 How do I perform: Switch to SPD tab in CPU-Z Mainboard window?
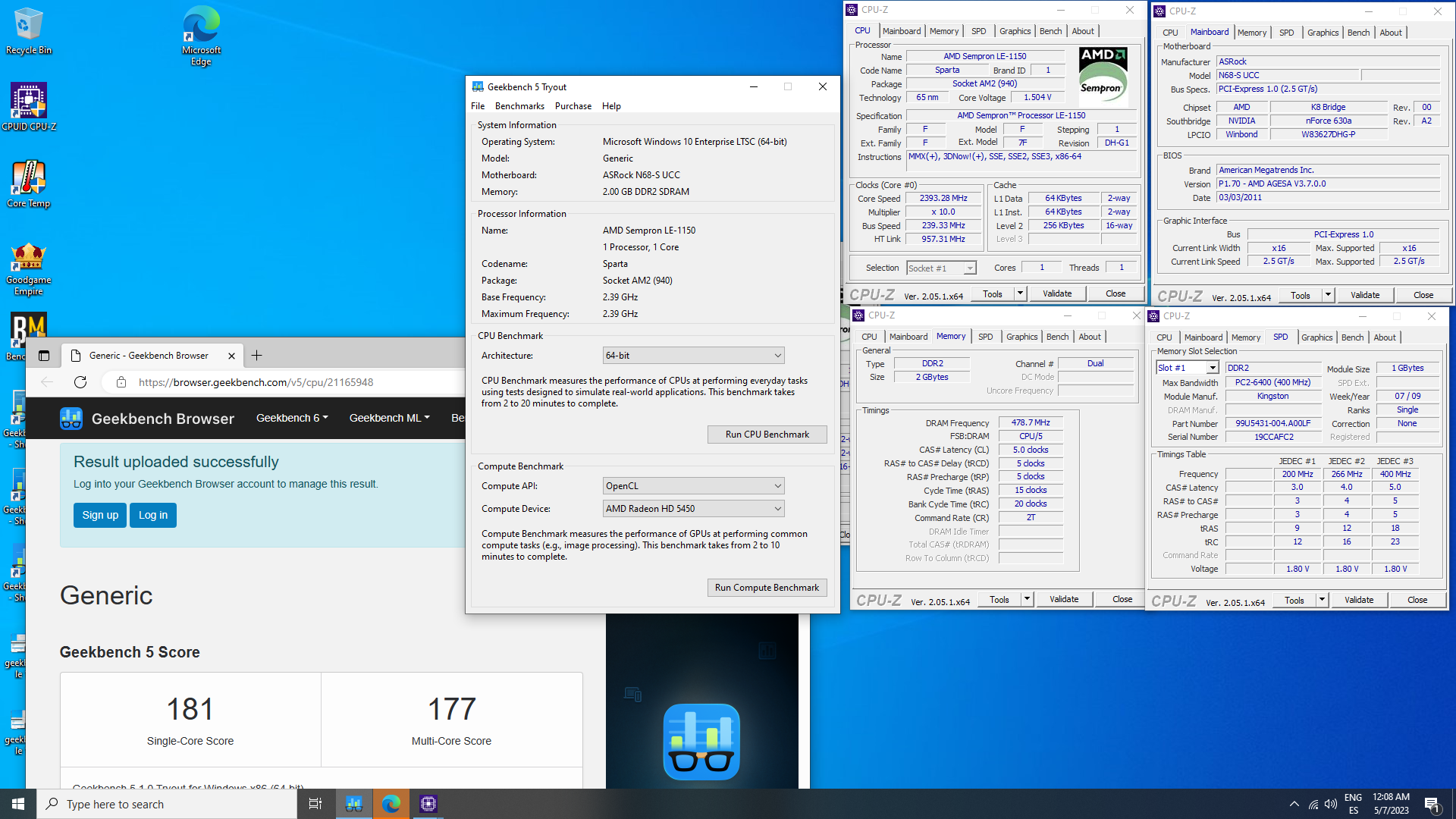pos(1286,33)
